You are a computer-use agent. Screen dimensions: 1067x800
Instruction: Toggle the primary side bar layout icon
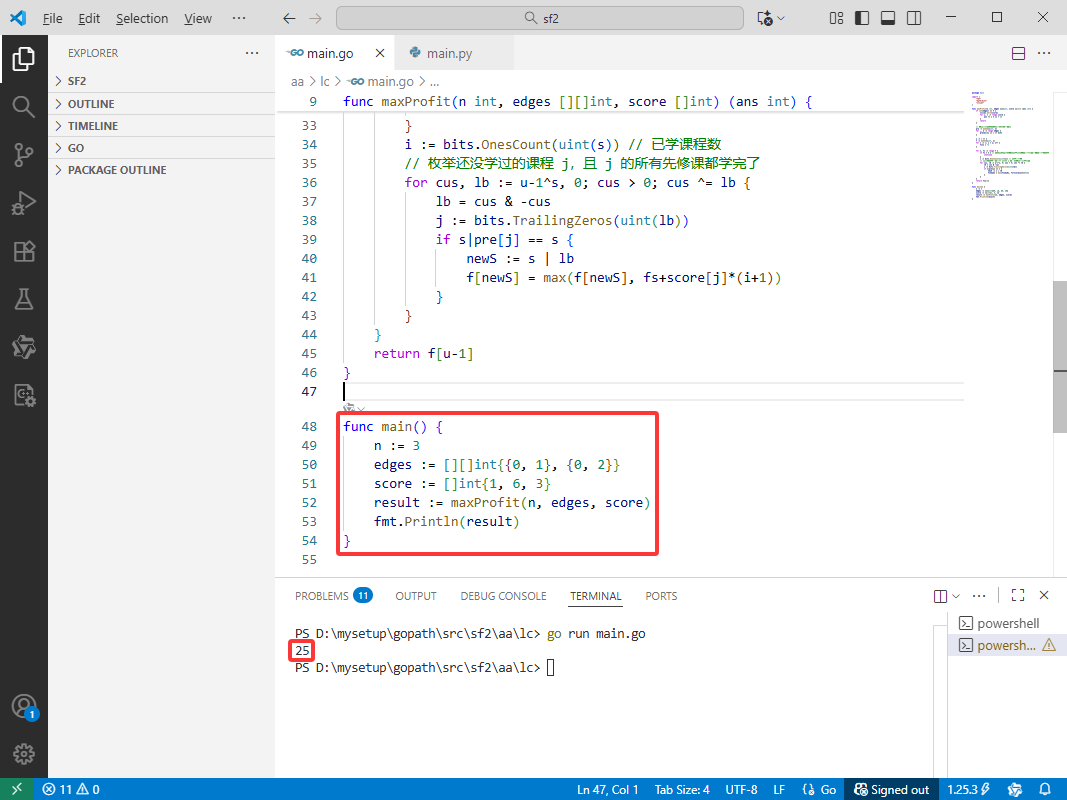click(862, 18)
